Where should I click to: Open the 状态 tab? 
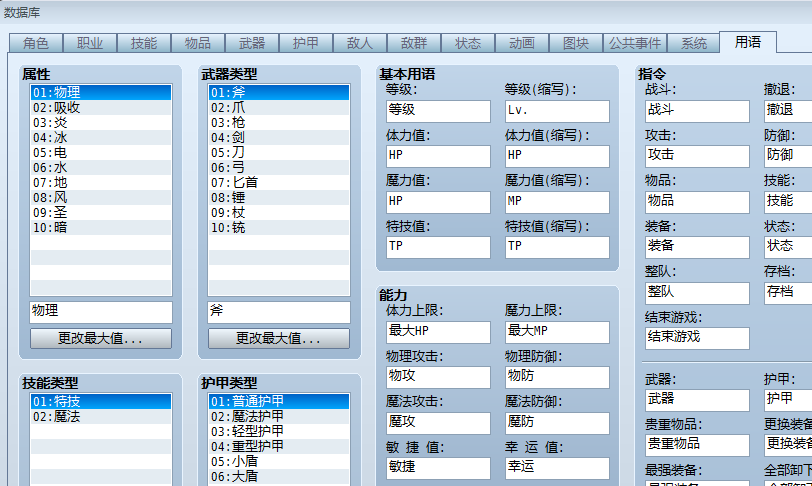point(468,43)
